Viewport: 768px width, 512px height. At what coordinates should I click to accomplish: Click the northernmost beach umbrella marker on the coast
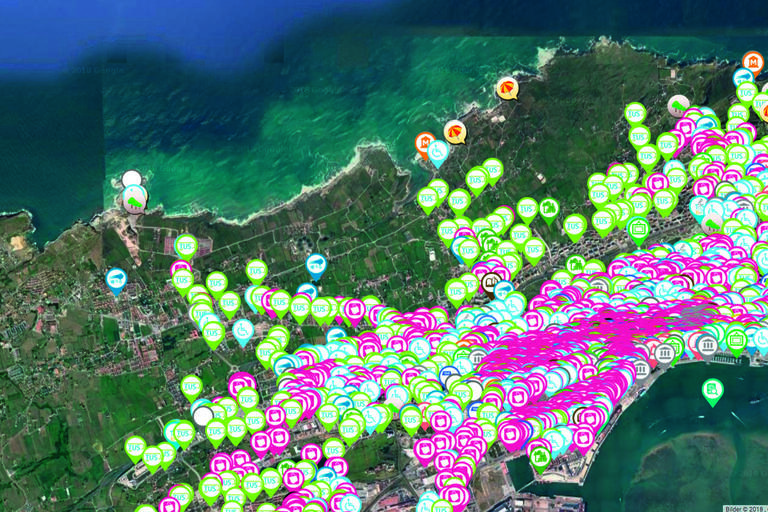[x=508, y=87]
